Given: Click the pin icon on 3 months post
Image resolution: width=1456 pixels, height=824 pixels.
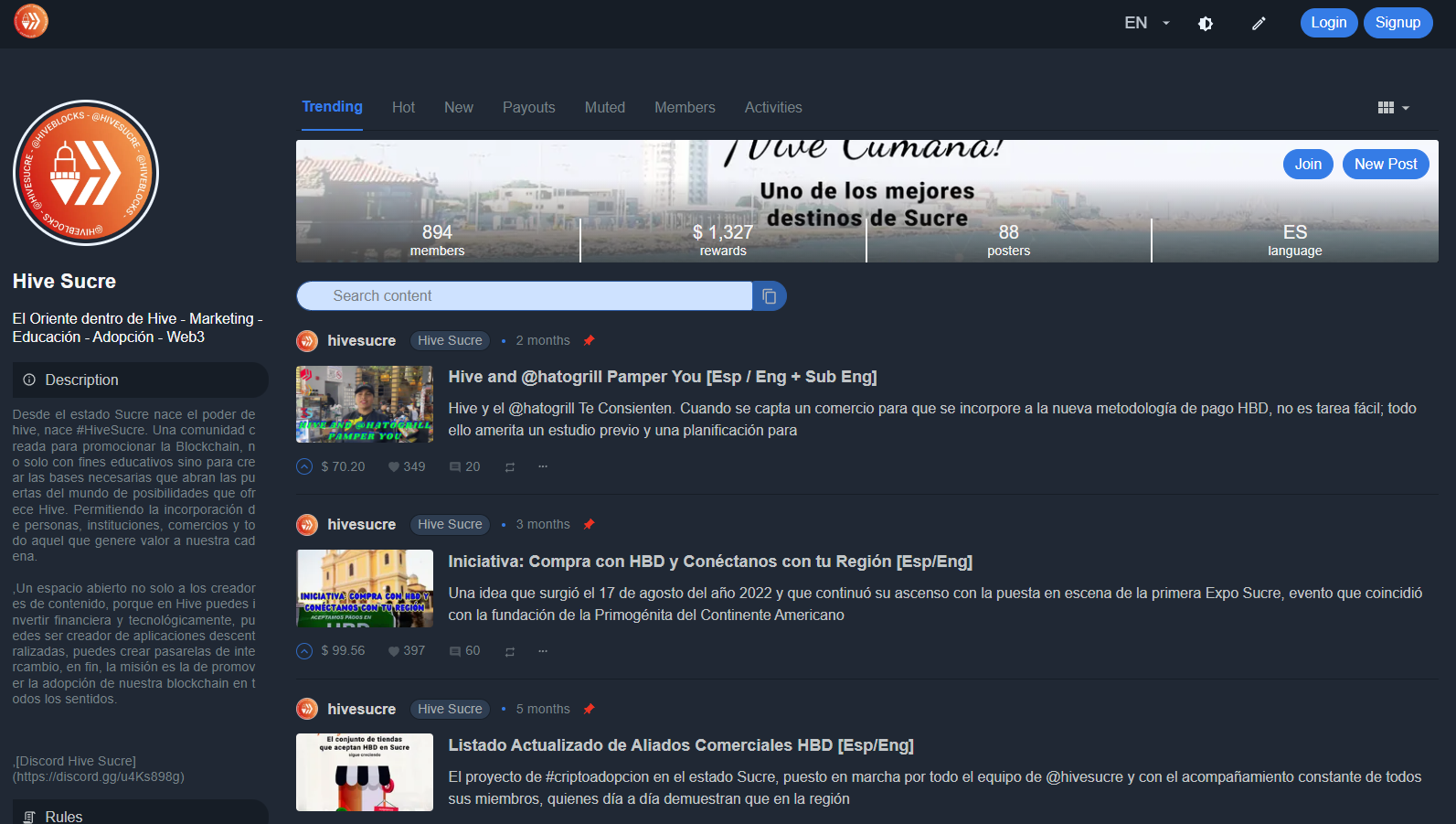Looking at the screenshot, I should pyautogui.click(x=590, y=524).
